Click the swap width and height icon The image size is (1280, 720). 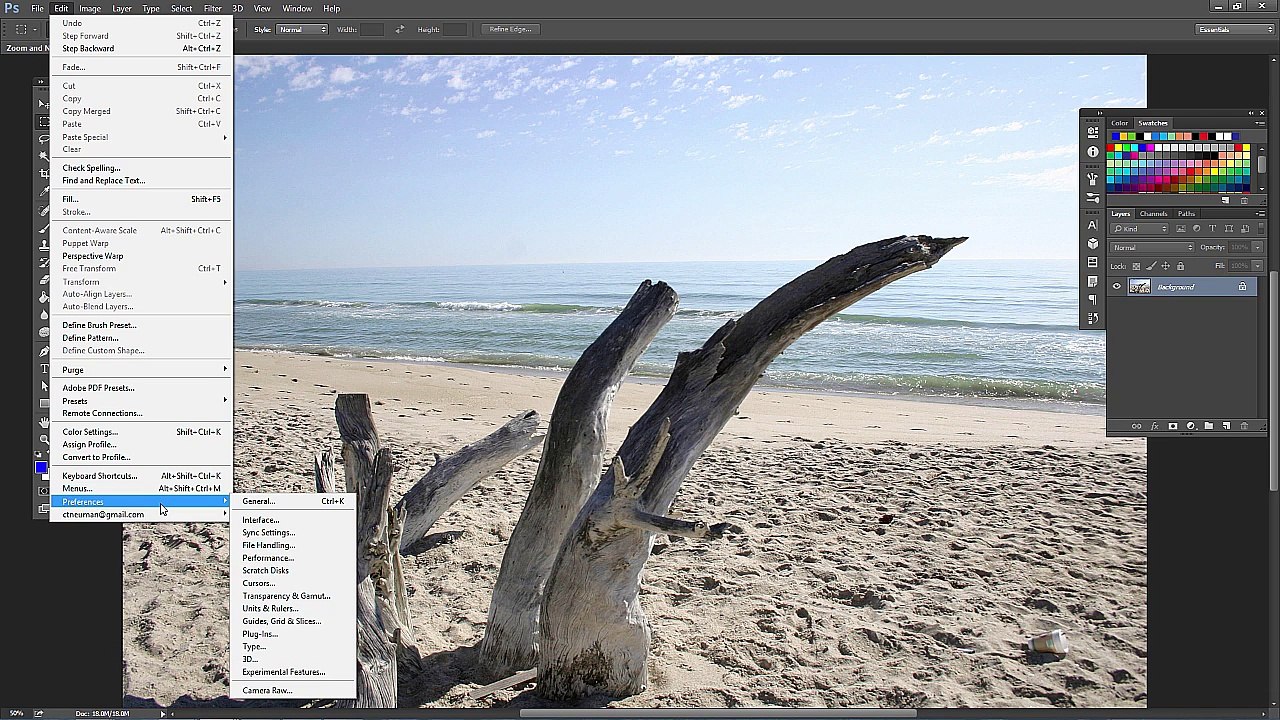click(400, 29)
